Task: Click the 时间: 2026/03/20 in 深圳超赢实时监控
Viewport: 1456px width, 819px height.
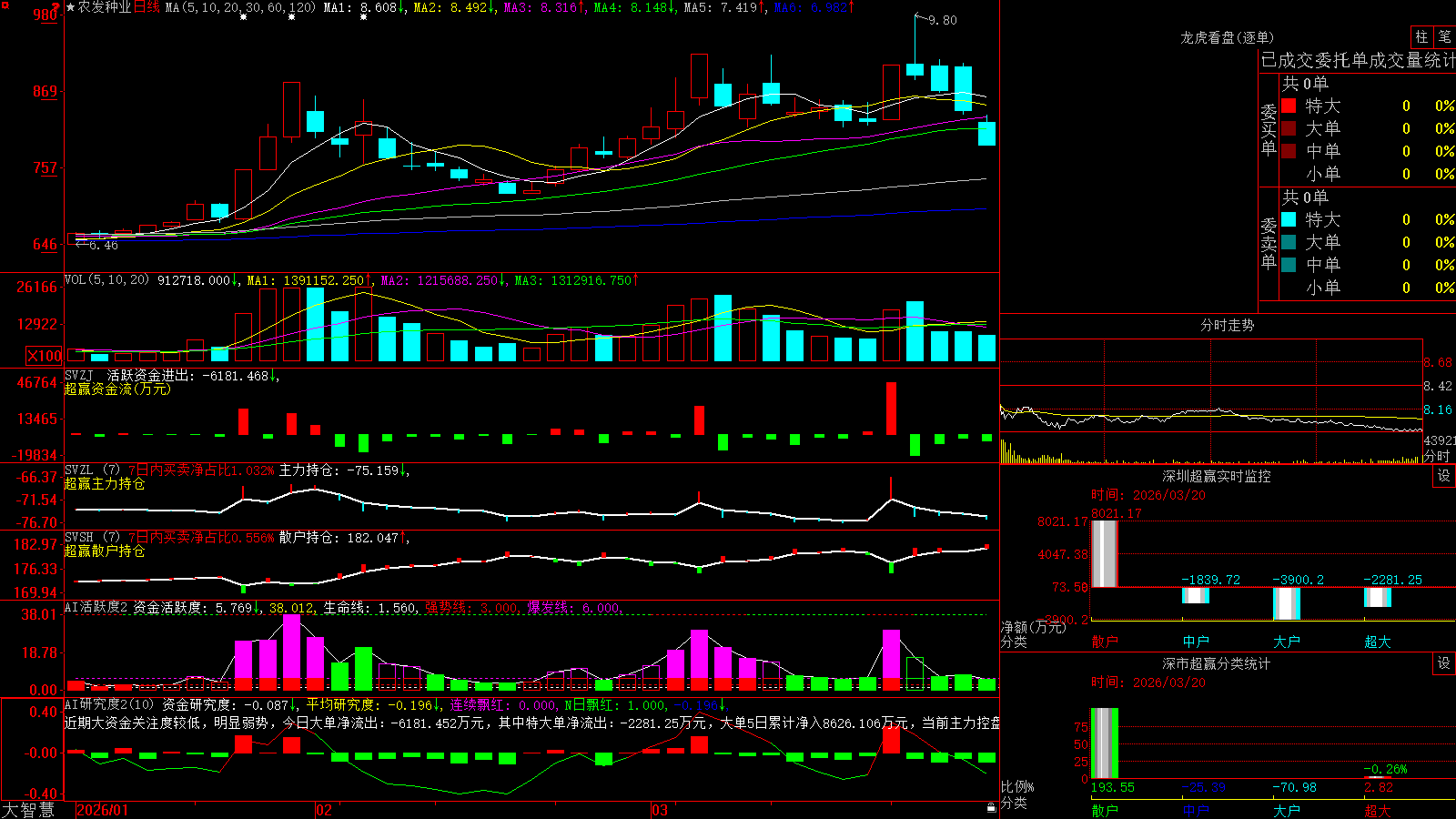Action: 1148,495
